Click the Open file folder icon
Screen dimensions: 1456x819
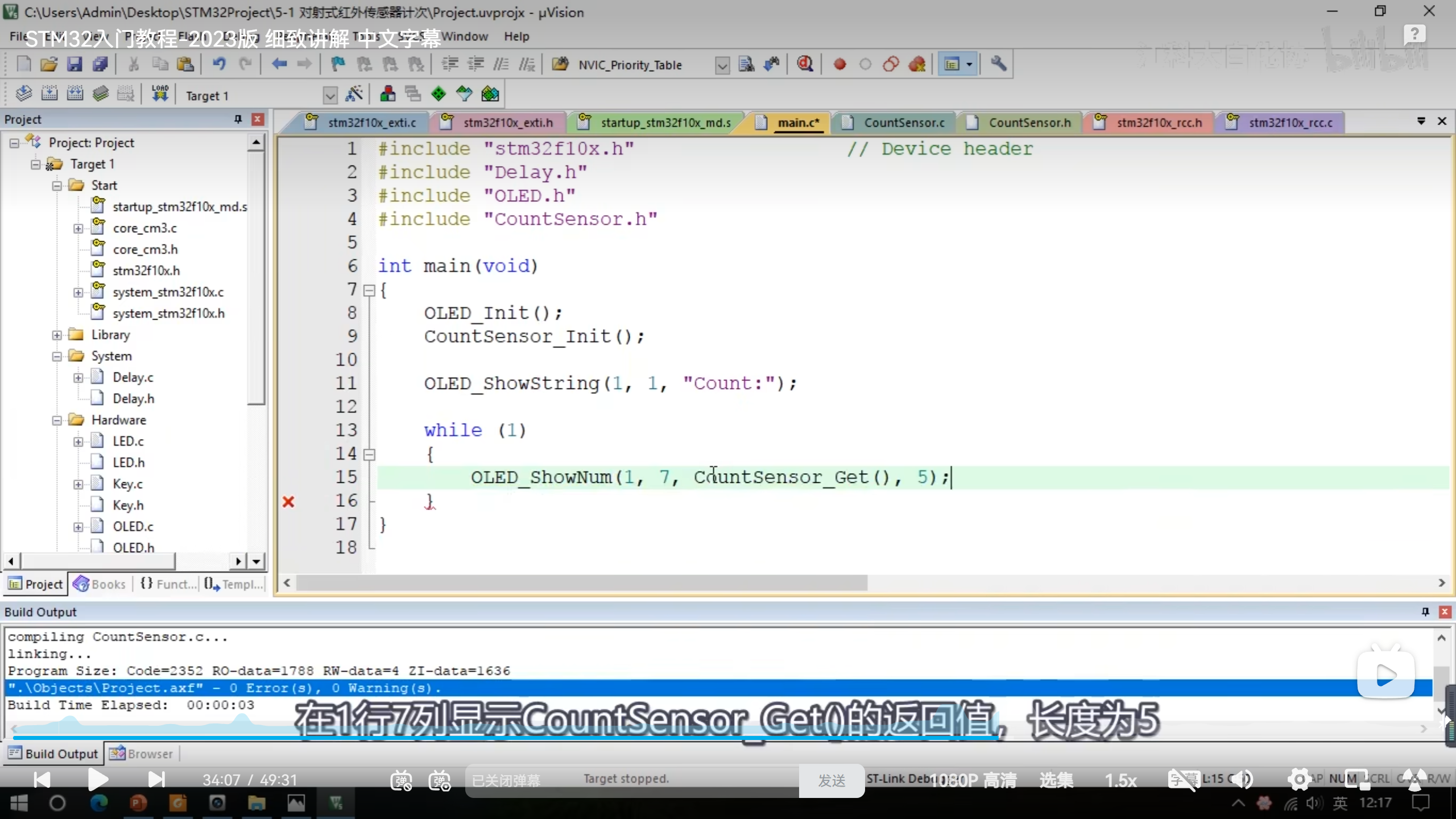pyautogui.click(x=49, y=64)
